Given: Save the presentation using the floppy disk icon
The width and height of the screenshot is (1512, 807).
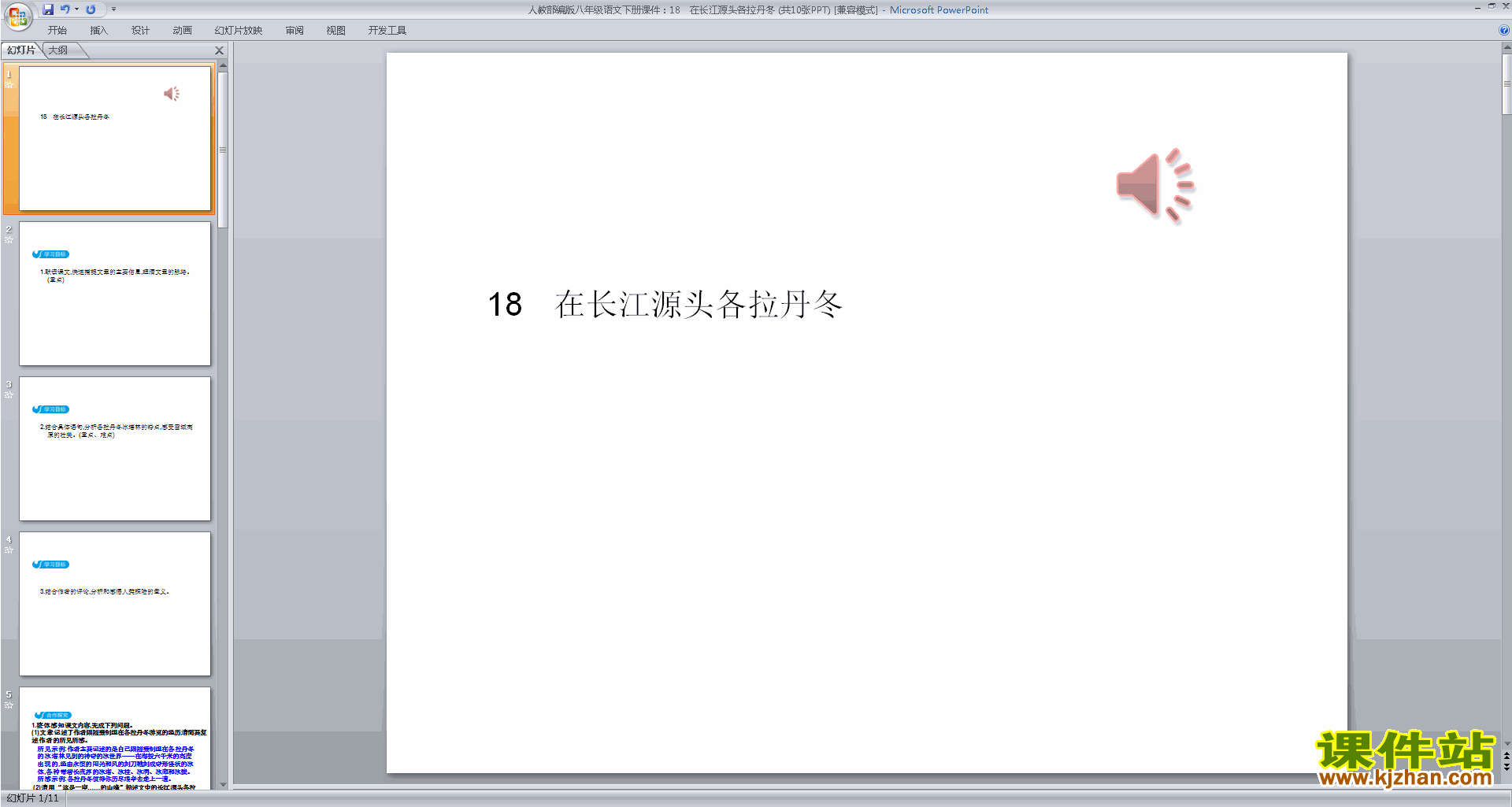Looking at the screenshot, I should [x=48, y=9].
